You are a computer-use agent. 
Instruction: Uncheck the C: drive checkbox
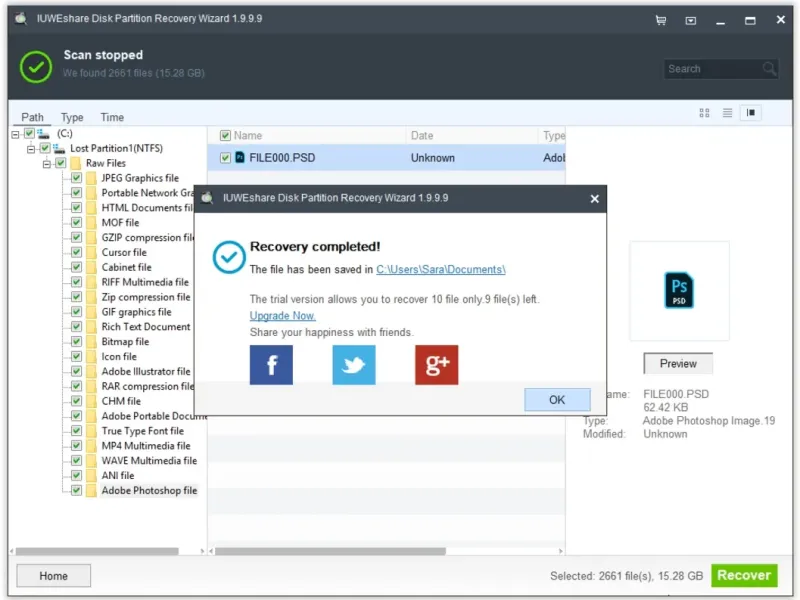coord(30,134)
